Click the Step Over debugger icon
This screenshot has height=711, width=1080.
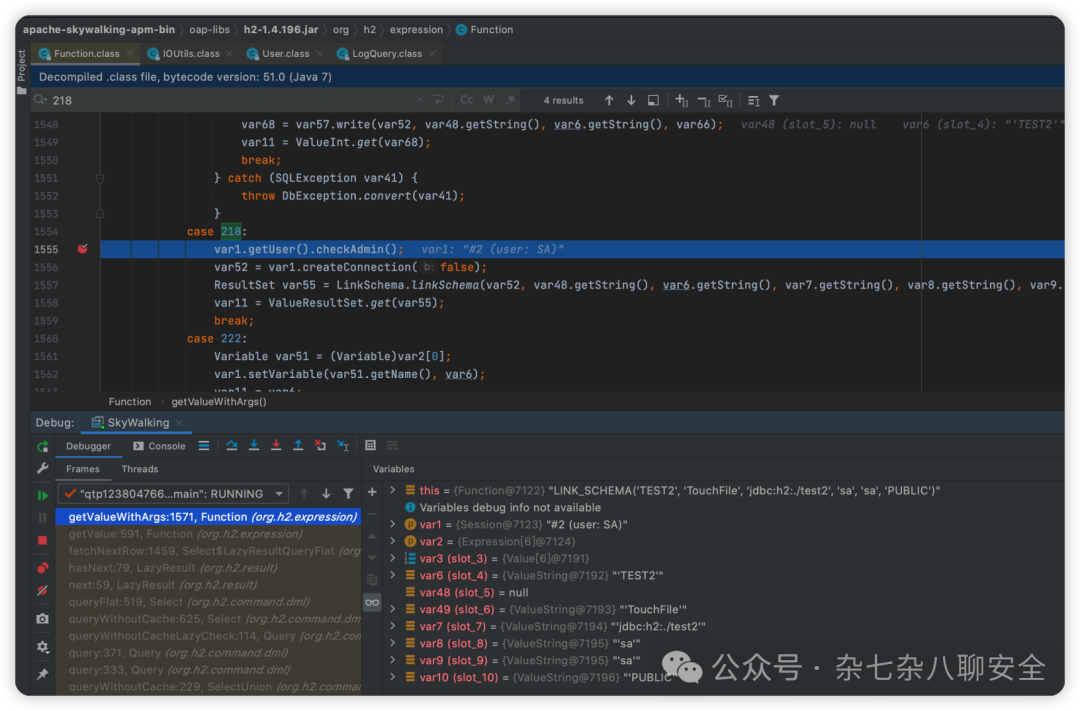pyautogui.click(x=232, y=446)
